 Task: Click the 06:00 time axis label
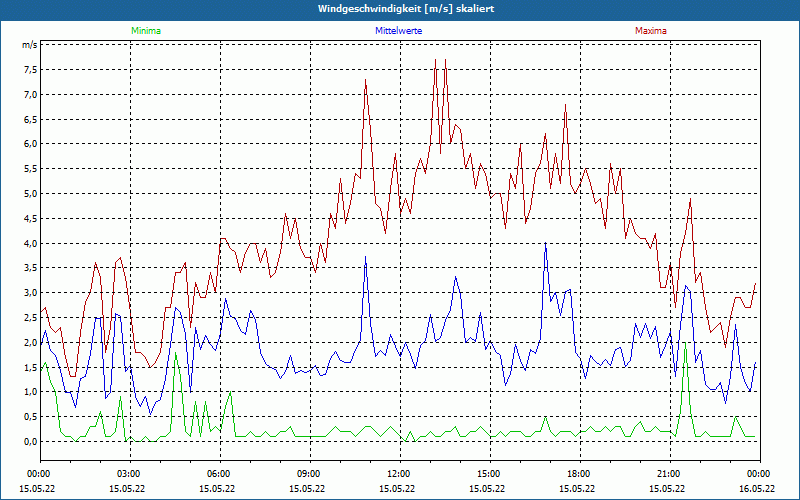pos(217,474)
